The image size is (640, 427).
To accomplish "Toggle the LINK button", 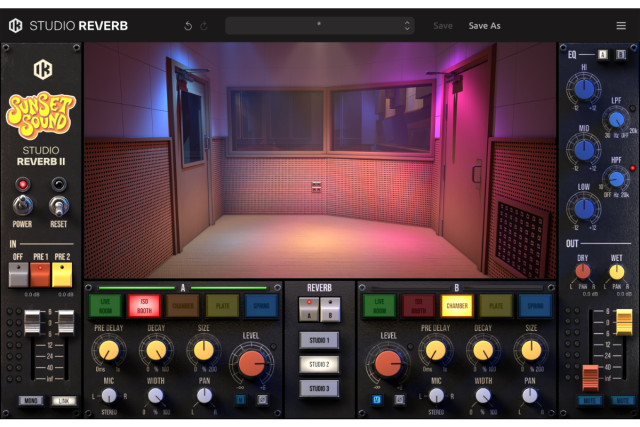I will point(64,401).
